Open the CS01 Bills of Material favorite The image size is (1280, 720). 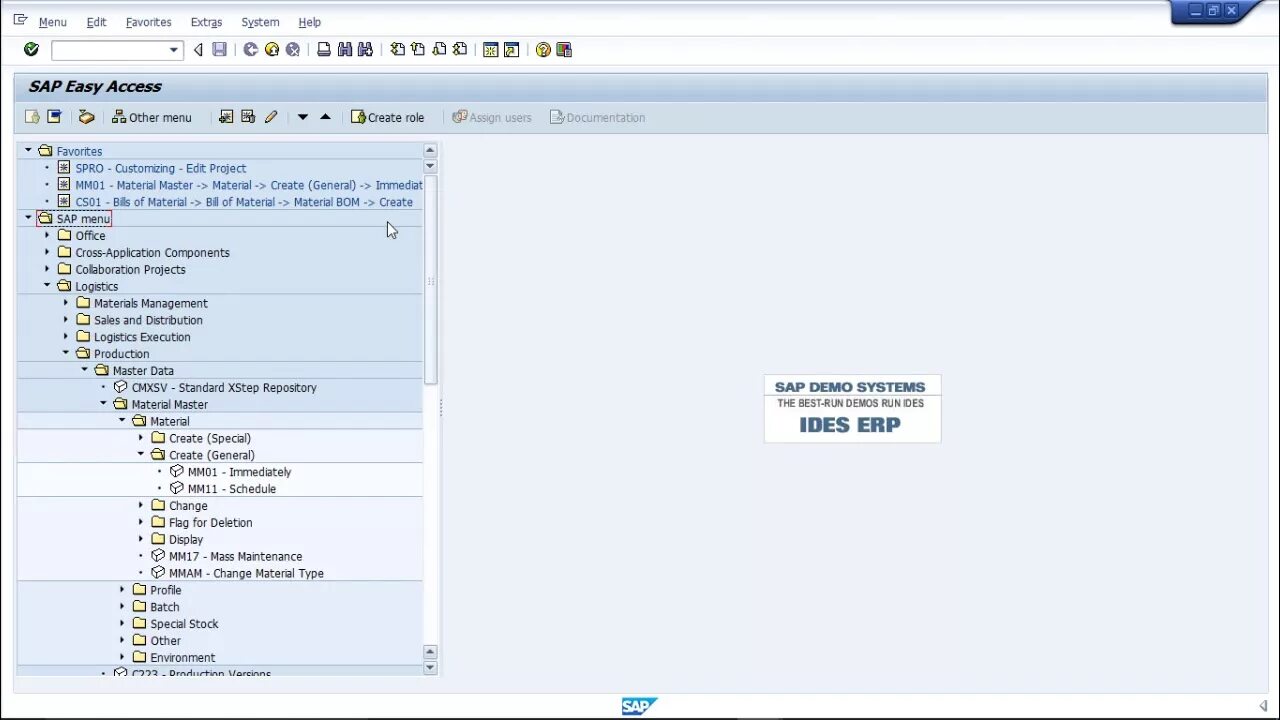(x=244, y=202)
